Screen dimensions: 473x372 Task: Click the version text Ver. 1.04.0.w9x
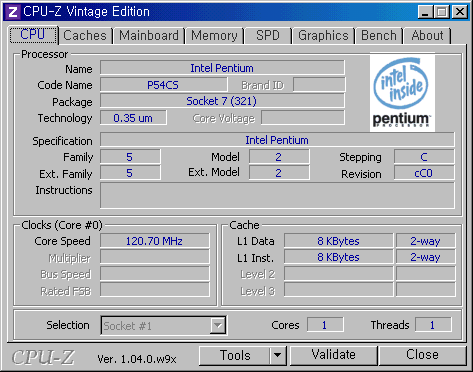click(x=137, y=359)
